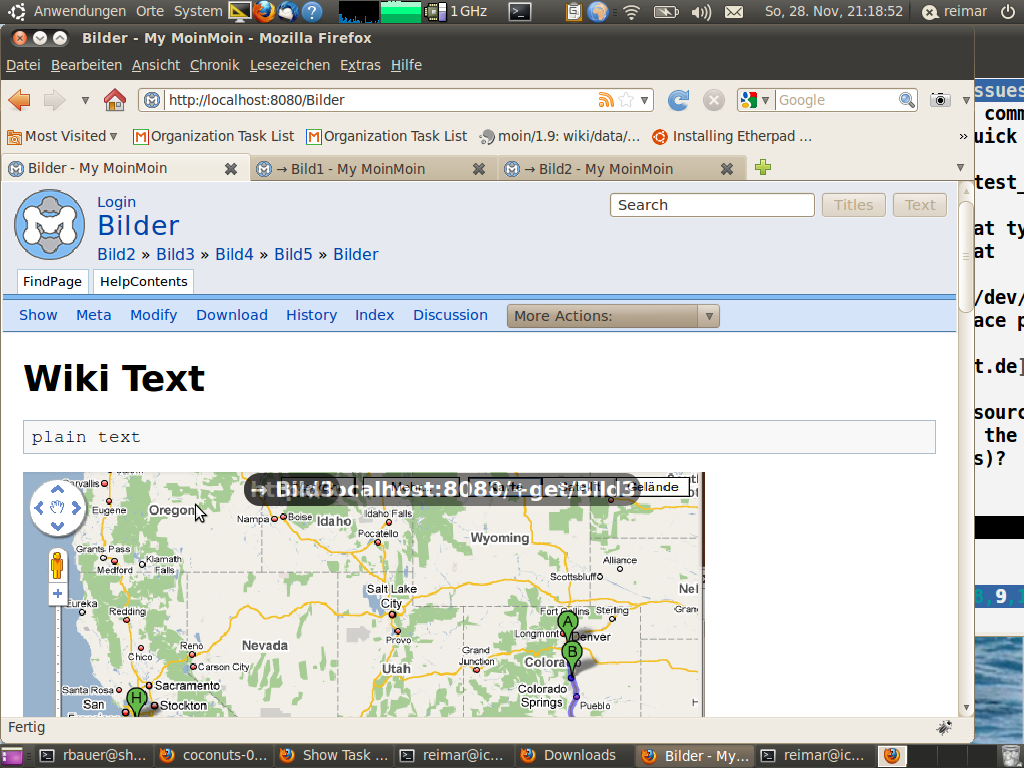Open the Lesezeichen menu
This screenshot has height=768, width=1024.
tap(289, 65)
